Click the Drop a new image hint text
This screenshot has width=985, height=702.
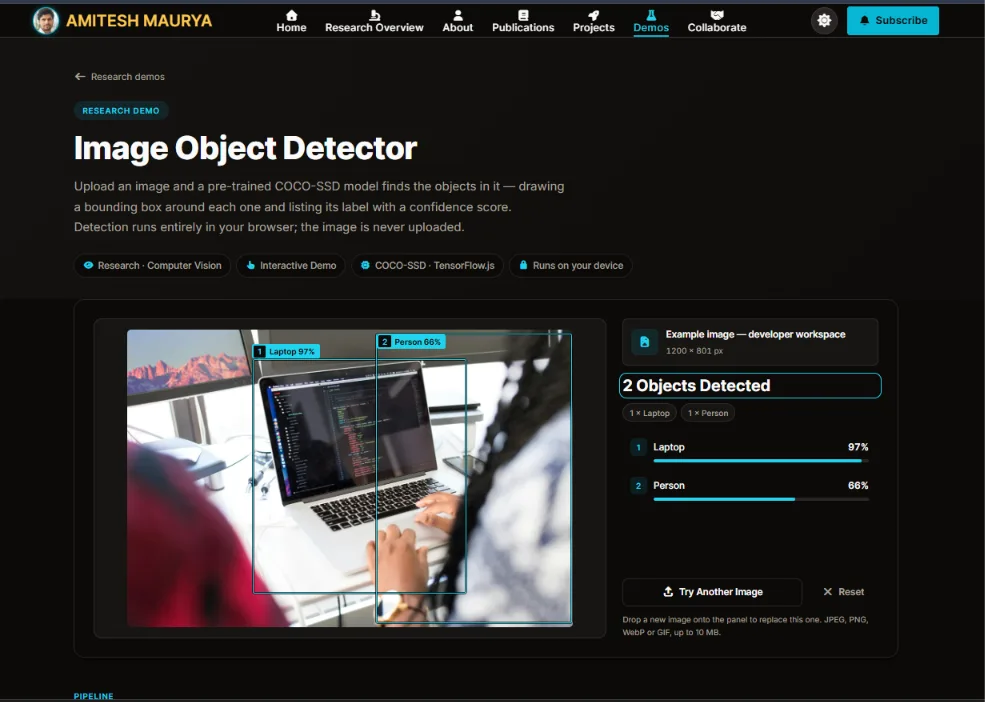click(745, 625)
